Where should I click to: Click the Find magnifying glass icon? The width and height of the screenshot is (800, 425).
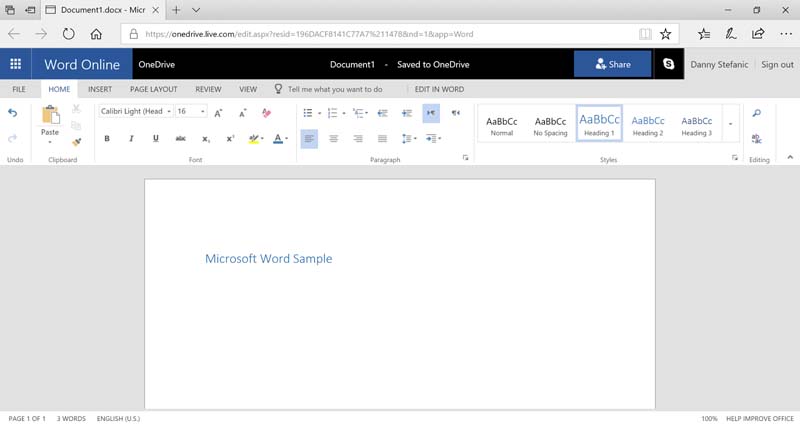coord(757,113)
